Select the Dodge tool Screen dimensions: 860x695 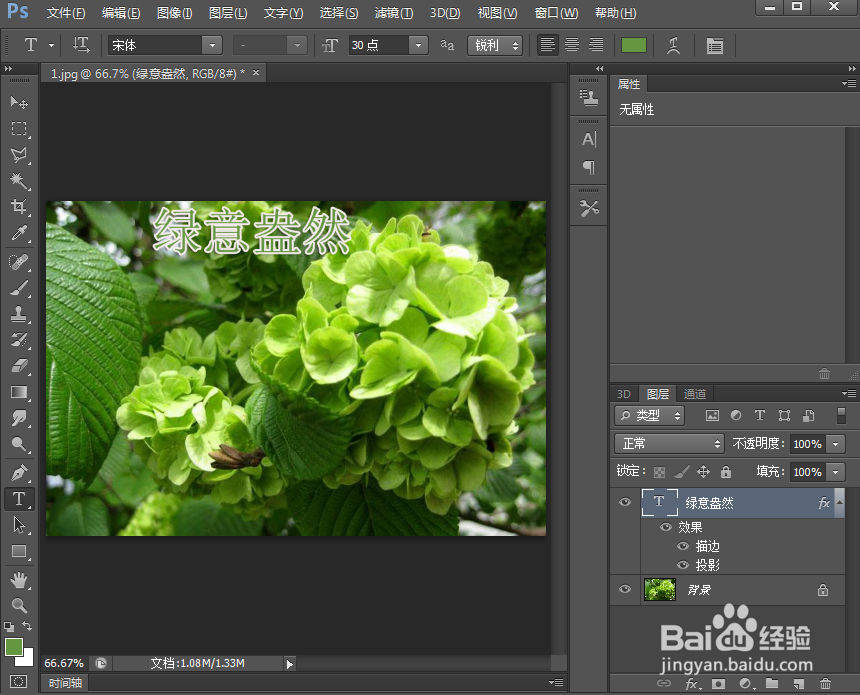(19, 444)
